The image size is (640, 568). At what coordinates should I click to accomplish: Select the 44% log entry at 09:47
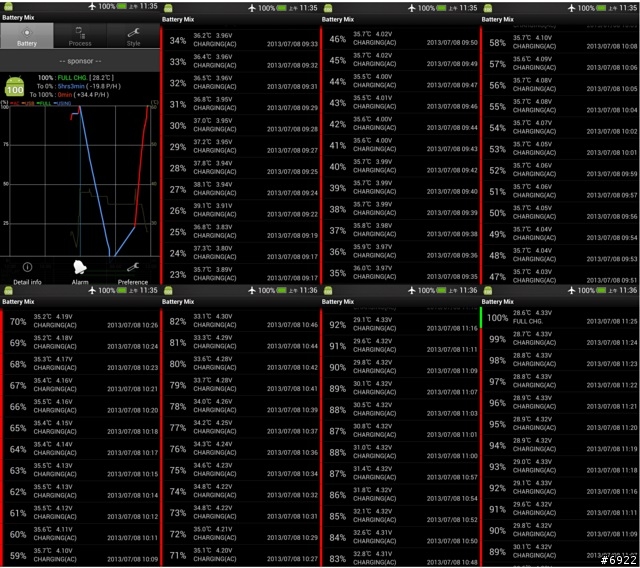click(x=400, y=81)
